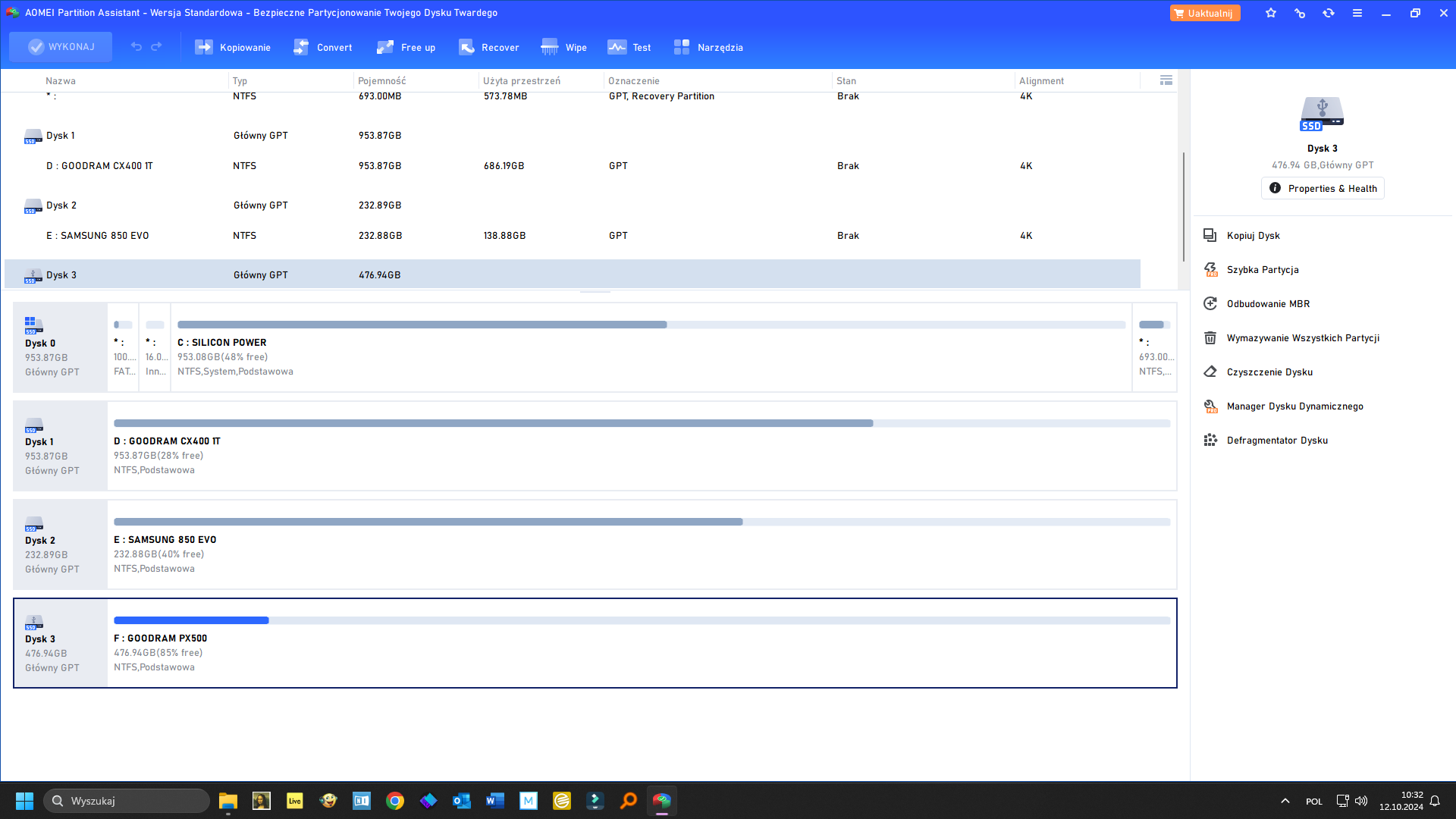The height and width of the screenshot is (819, 1456).
Task: Select the 16 MB partition on Dysk 0
Action: [155, 347]
